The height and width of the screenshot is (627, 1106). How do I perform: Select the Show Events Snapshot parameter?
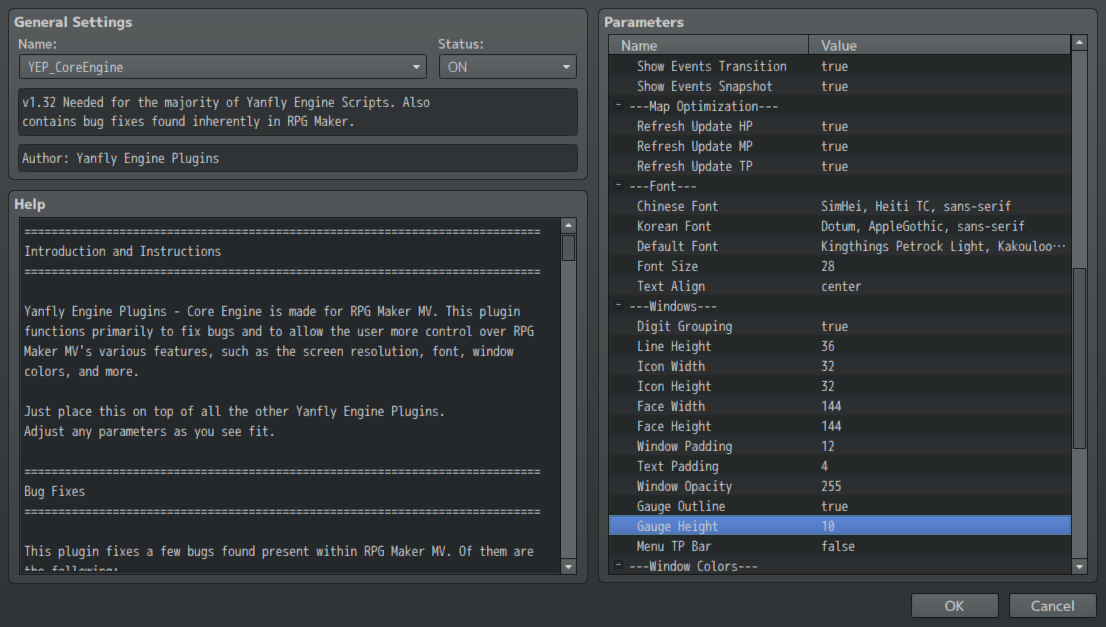(x=839, y=86)
